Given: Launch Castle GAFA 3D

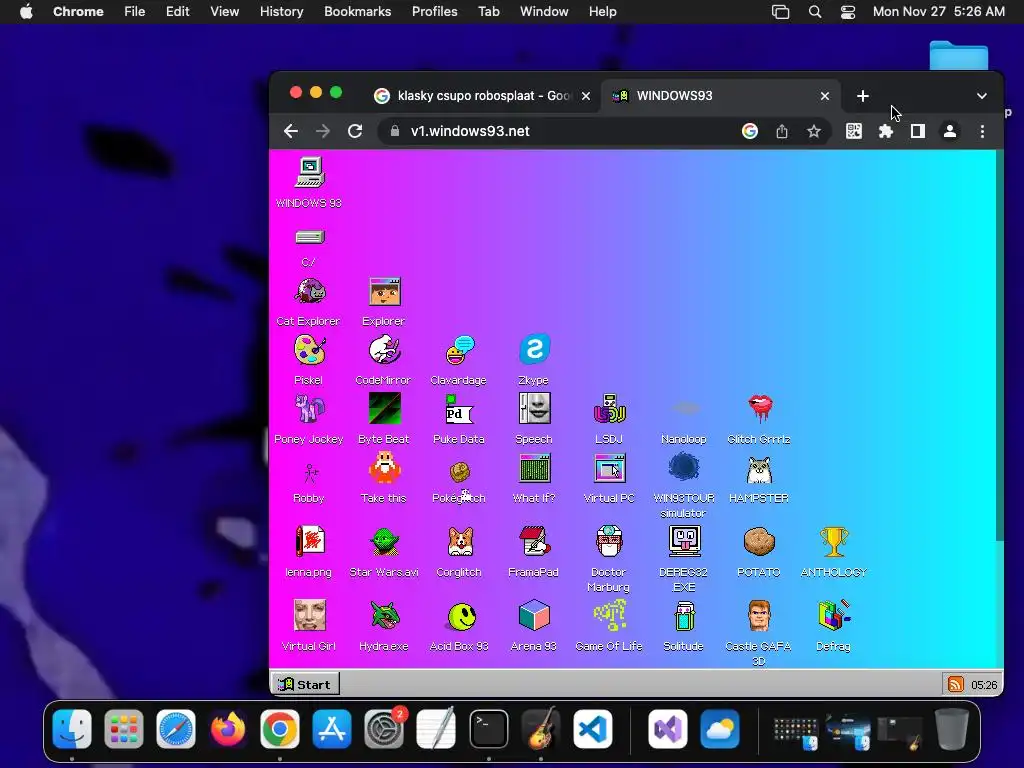Looking at the screenshot, I should tap(760, 615).
